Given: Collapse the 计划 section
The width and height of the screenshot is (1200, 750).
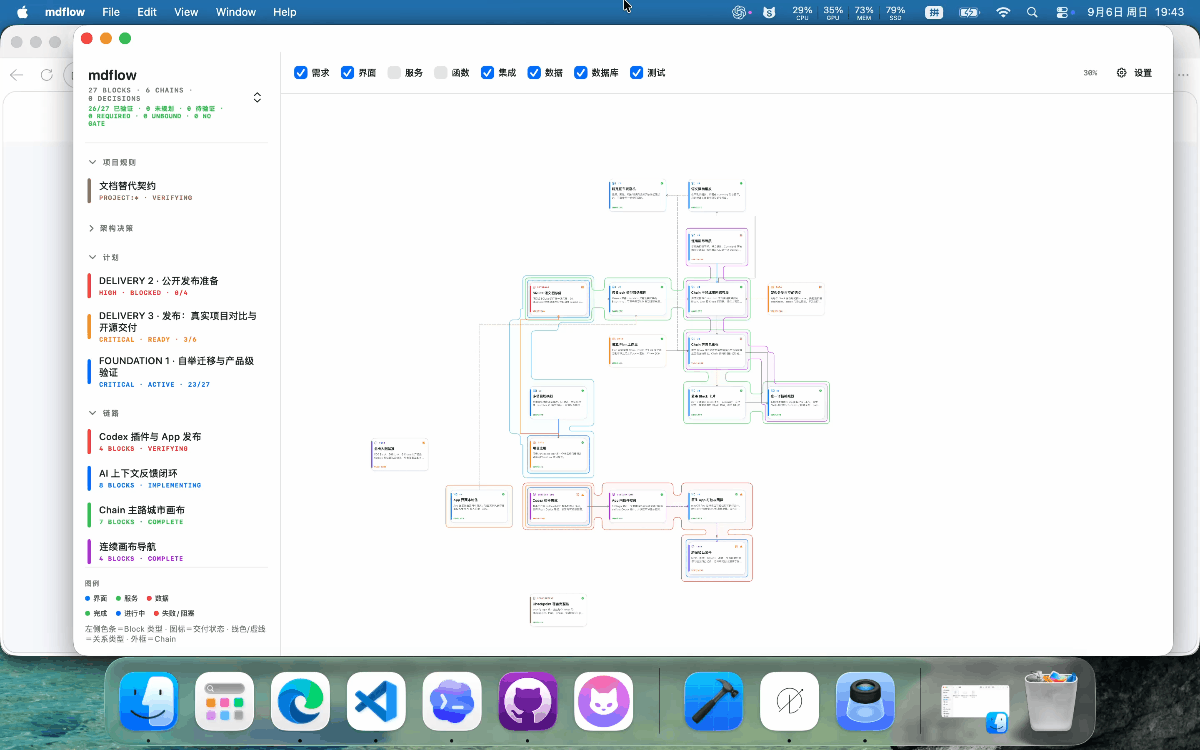Looking at the screenshot, I should 93,257.
